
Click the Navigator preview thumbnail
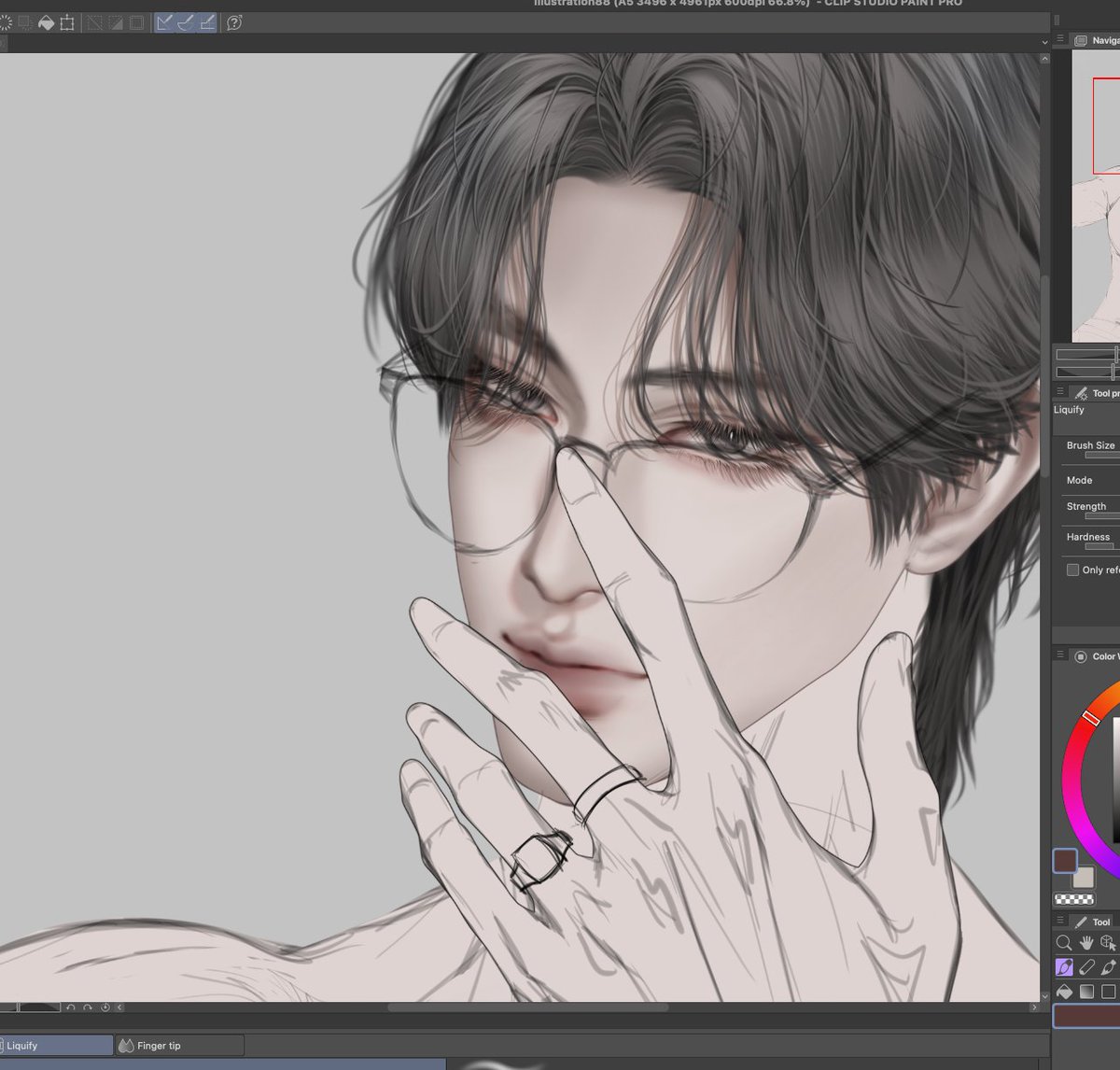click(1096, 196)
